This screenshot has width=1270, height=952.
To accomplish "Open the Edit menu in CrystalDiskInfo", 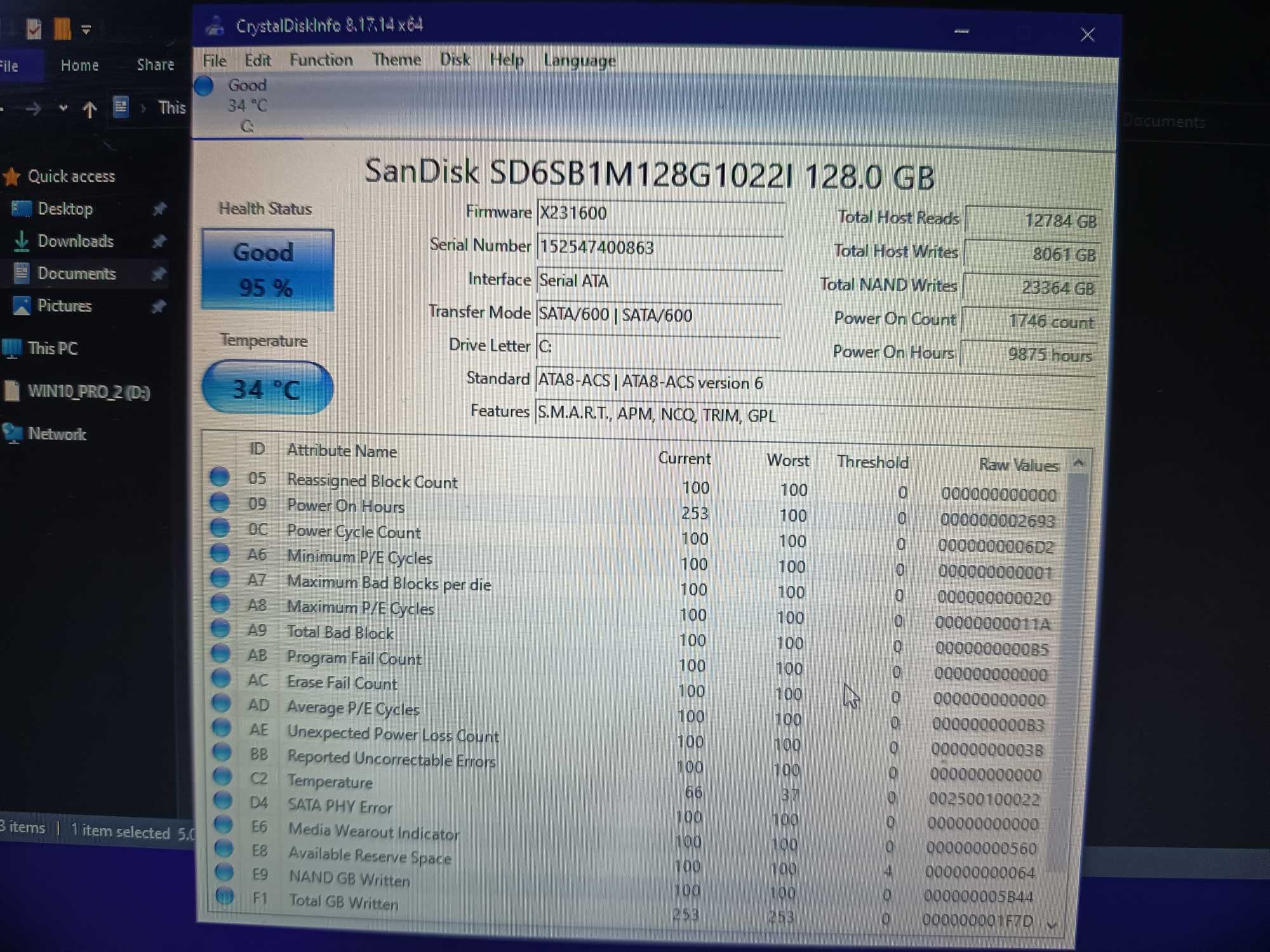I will coord(257,60).
